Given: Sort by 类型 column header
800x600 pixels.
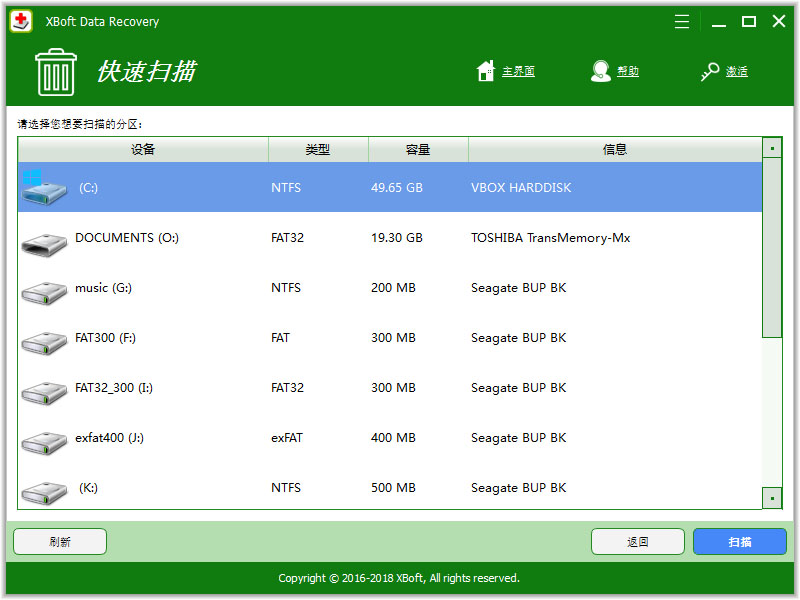Looking at the screenshot, I should coord(318,149).
